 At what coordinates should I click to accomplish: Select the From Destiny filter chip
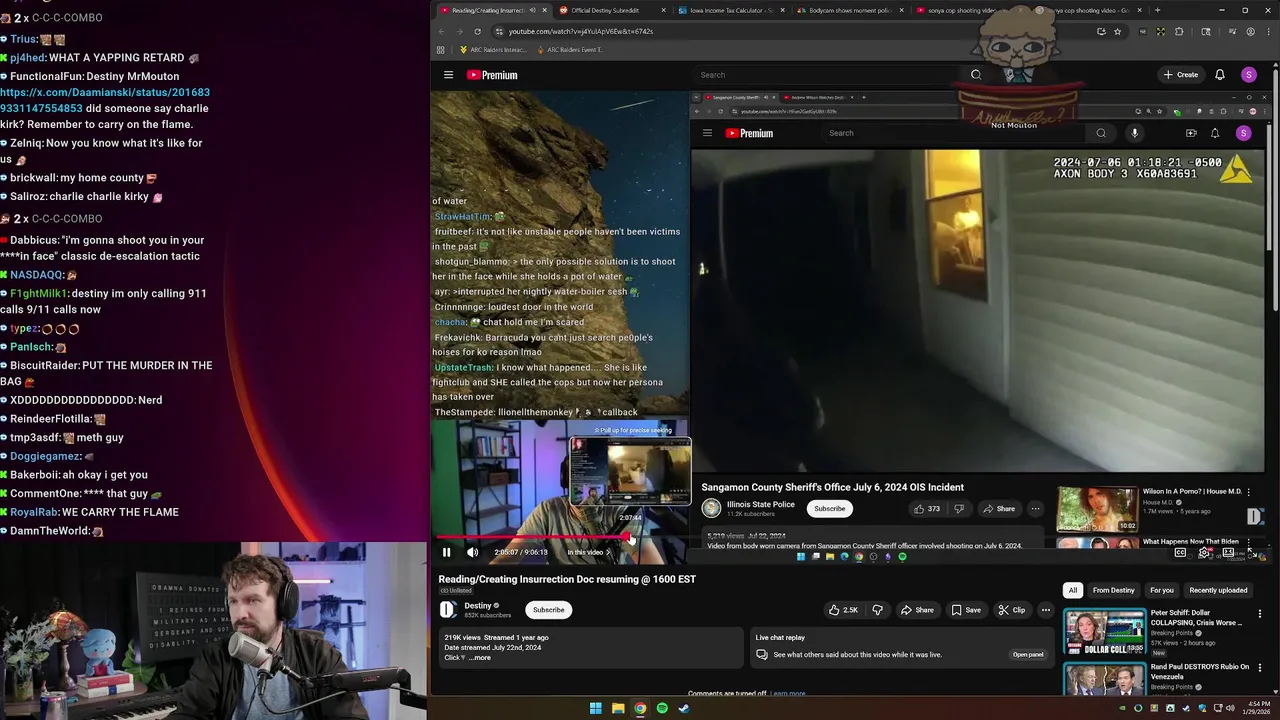1113,590
